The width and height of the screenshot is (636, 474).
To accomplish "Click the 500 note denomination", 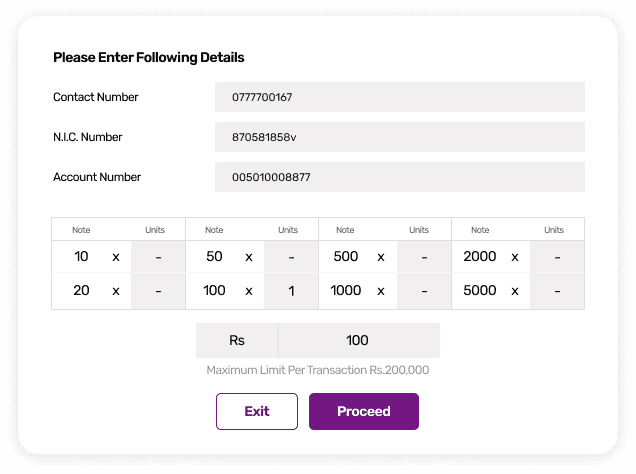I will (x=346, y=257).
